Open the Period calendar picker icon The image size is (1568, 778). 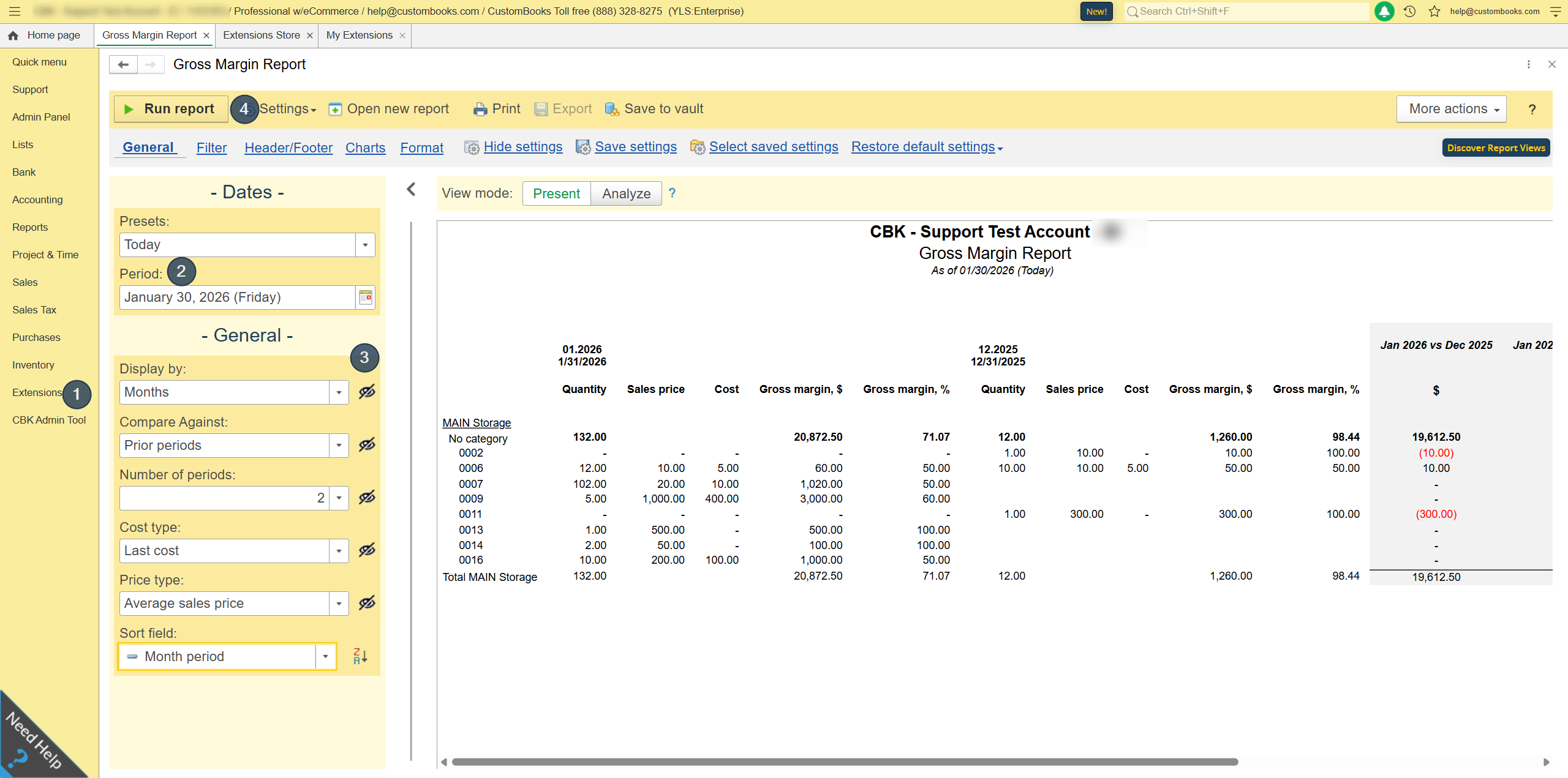pyautogui.click(x=366, y=297)
